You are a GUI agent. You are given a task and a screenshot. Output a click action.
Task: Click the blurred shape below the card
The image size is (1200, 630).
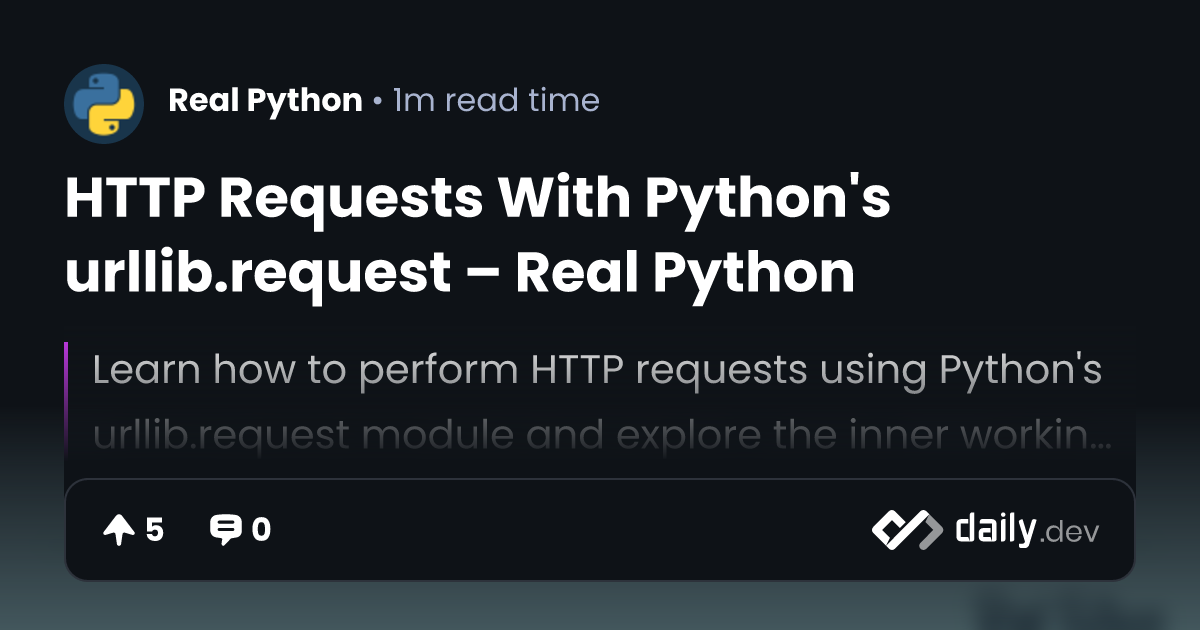click(x=1070, y=610)
